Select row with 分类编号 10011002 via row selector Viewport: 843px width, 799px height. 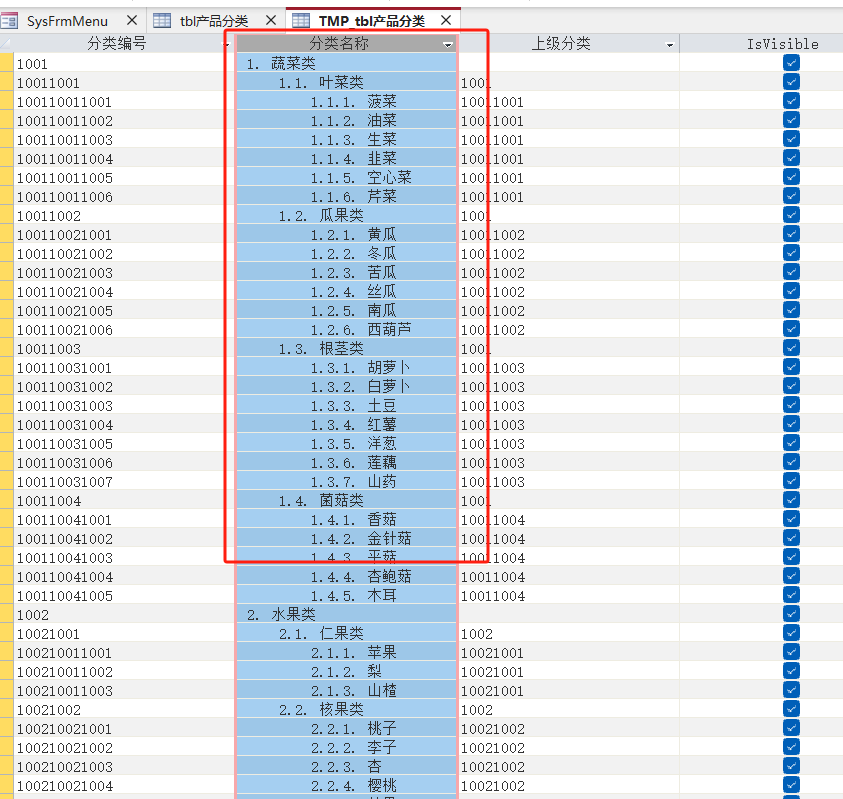coord(7,216)
